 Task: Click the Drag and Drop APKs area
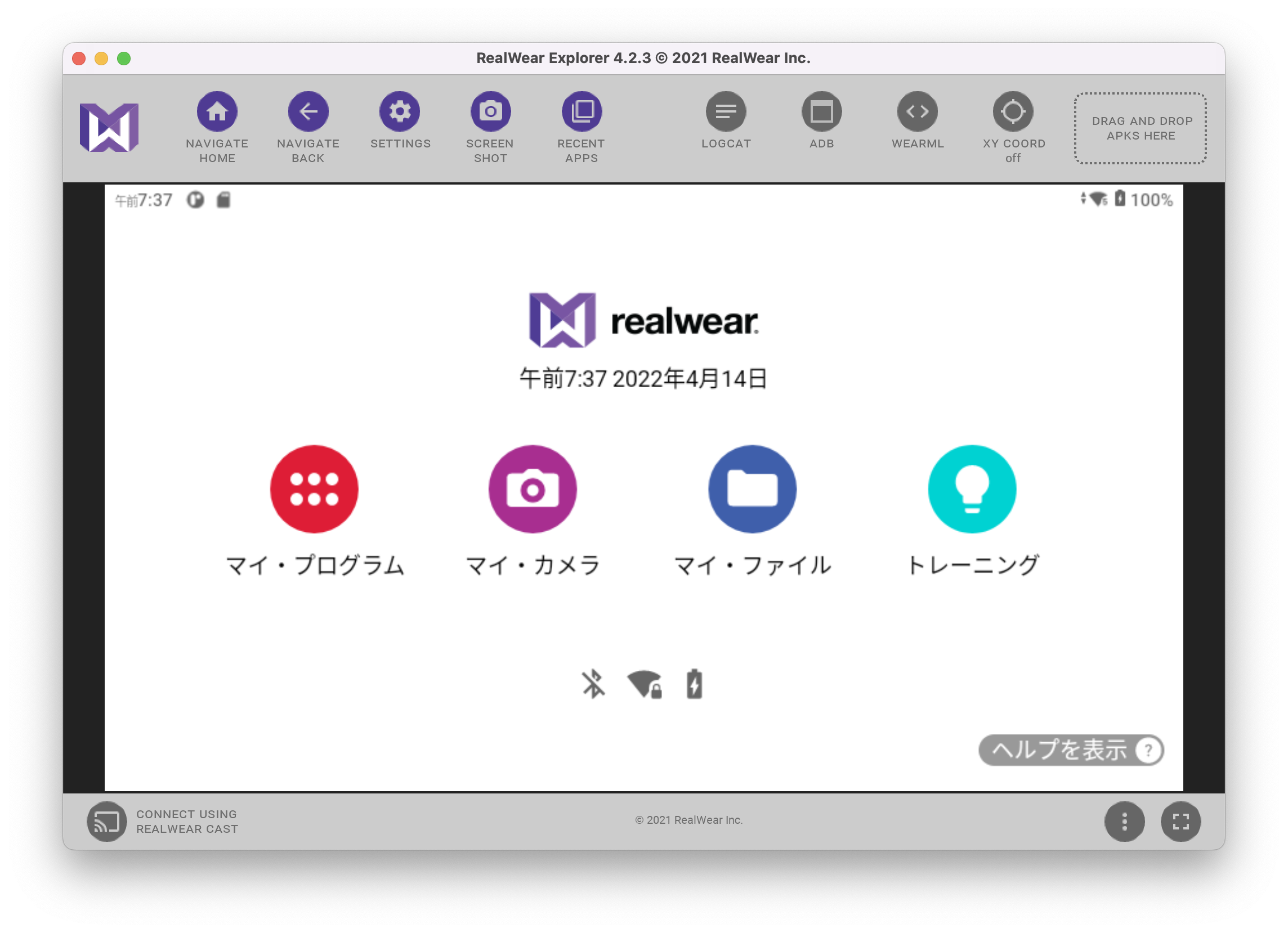(x=1140, y=129)
